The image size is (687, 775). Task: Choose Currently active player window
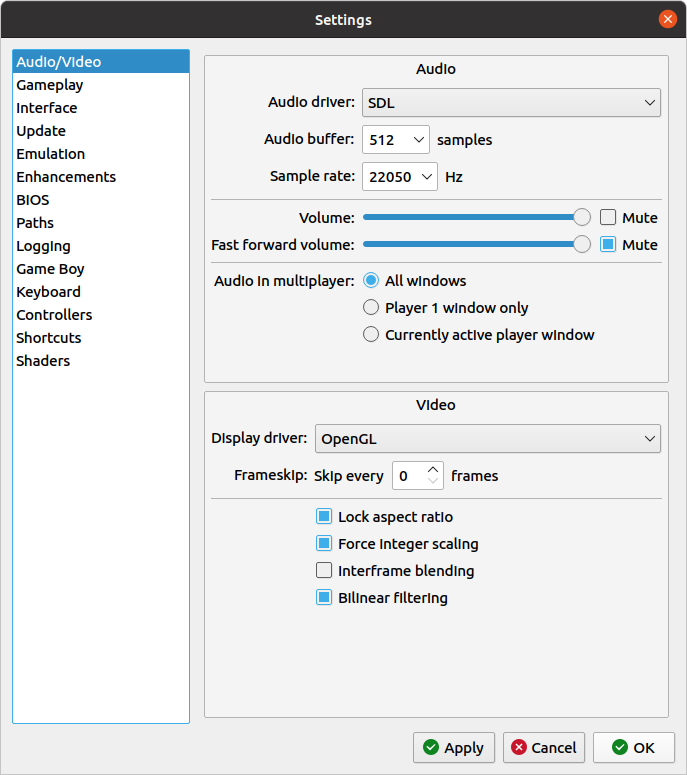pos(371,335)
